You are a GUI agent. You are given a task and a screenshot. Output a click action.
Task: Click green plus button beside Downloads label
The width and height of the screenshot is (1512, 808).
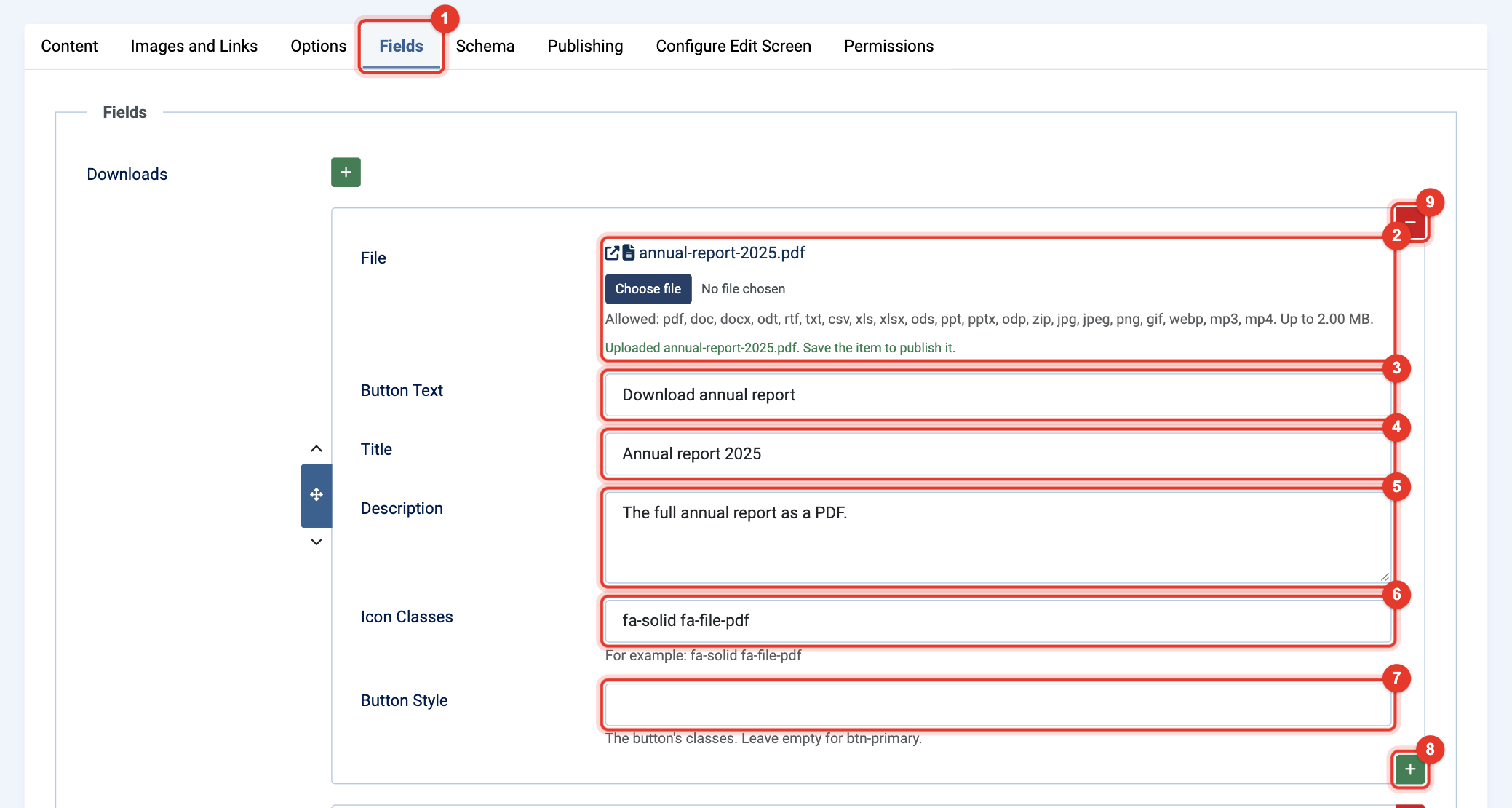(346, 173)
